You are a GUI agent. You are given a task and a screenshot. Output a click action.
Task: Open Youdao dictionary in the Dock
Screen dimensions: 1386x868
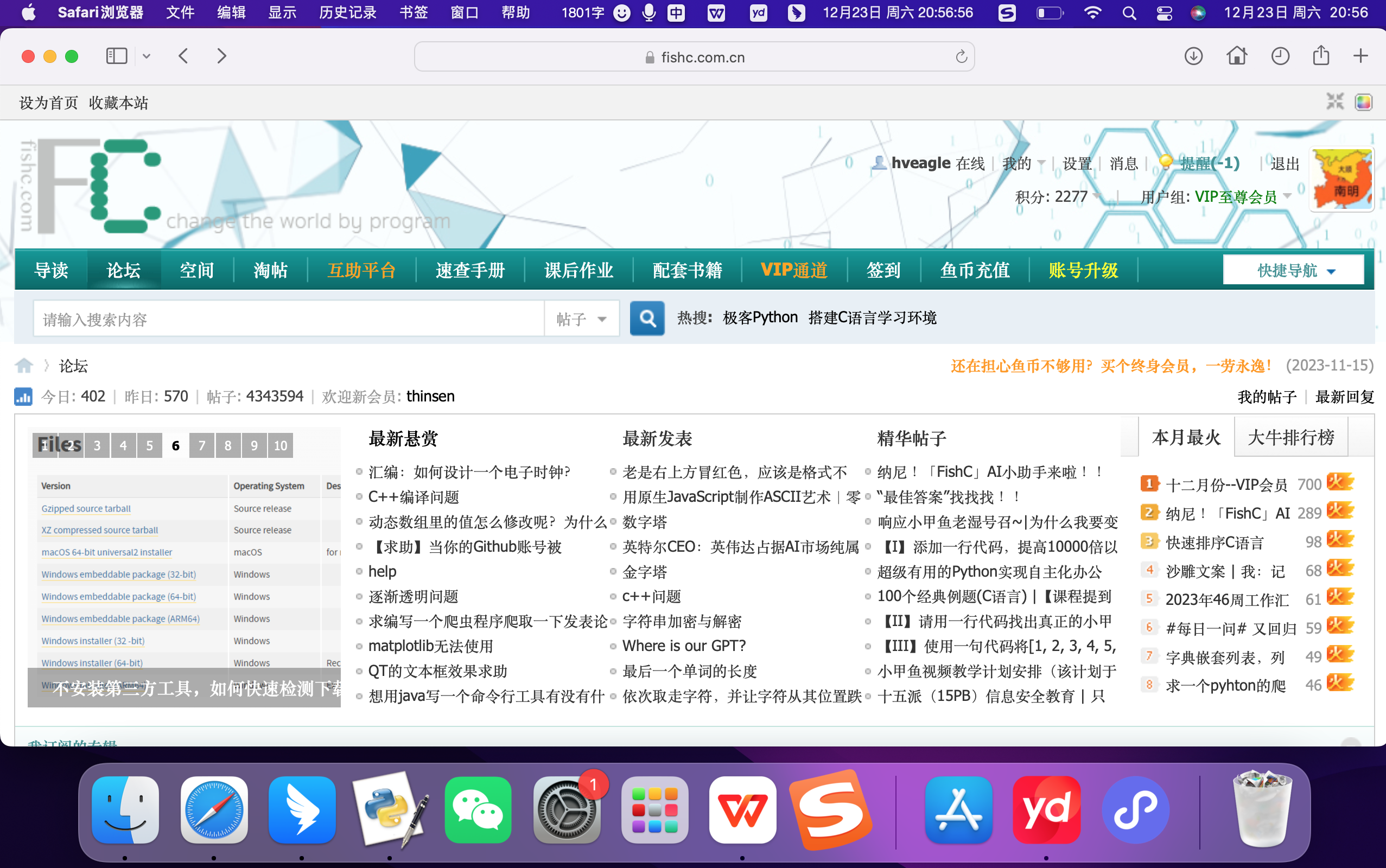(1047, 810)
